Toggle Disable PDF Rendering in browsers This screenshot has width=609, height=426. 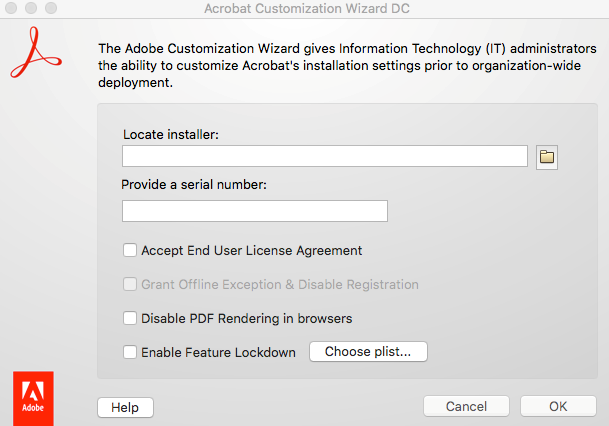tap(130, 319)
